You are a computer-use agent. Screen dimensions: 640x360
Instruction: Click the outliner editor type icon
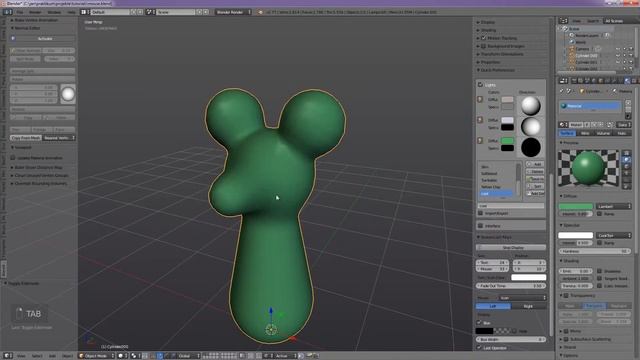[x=563, y=21]
